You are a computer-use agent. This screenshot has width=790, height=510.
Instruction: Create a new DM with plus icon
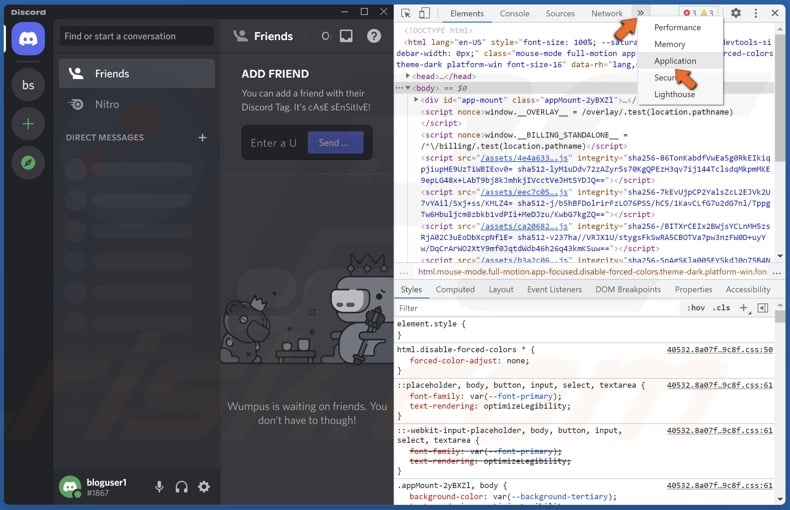click(x=202, y=138)
